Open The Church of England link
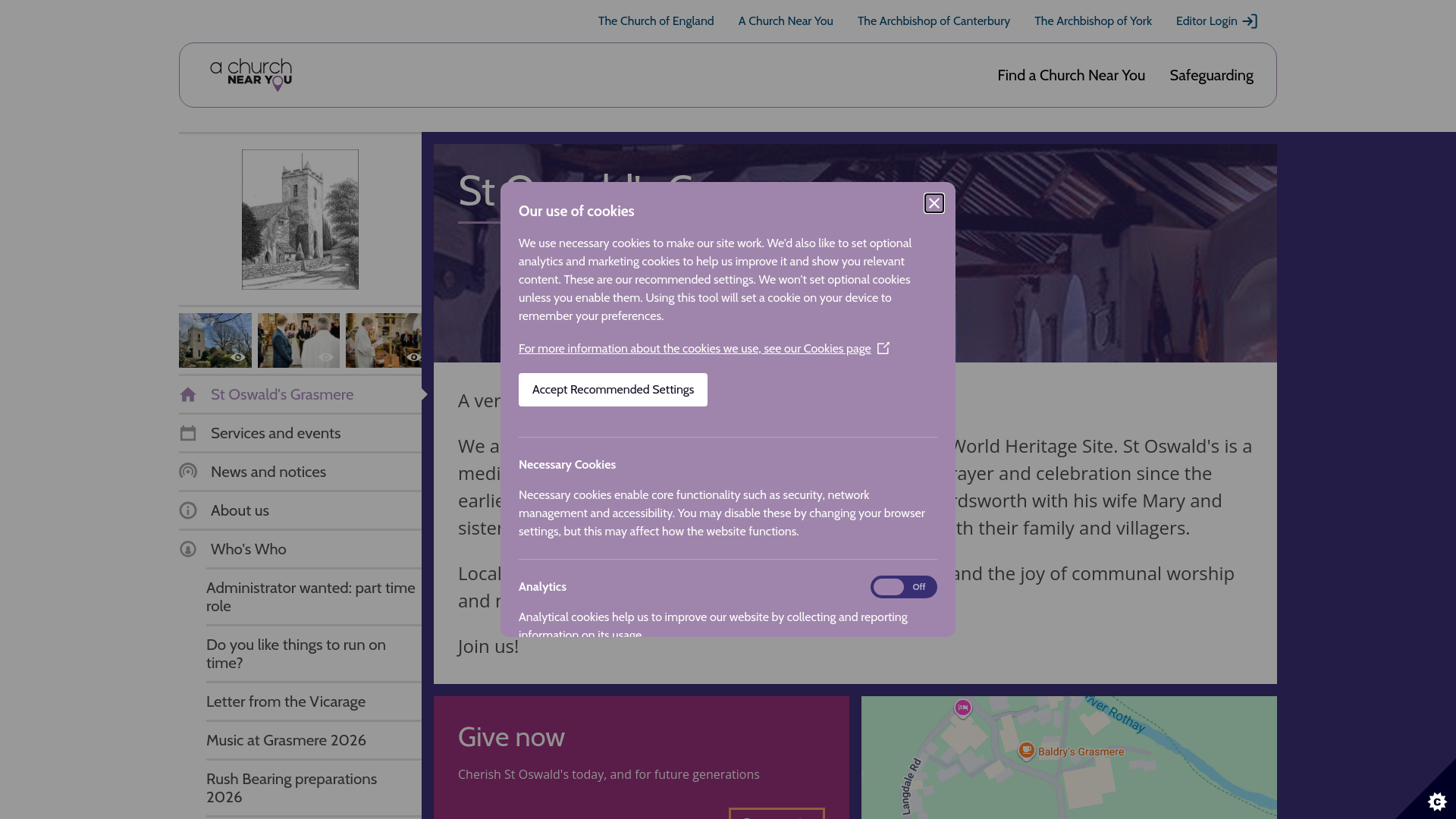Image resolution: width=1456 pixels, height=819 pixels. tap(656, 21)
